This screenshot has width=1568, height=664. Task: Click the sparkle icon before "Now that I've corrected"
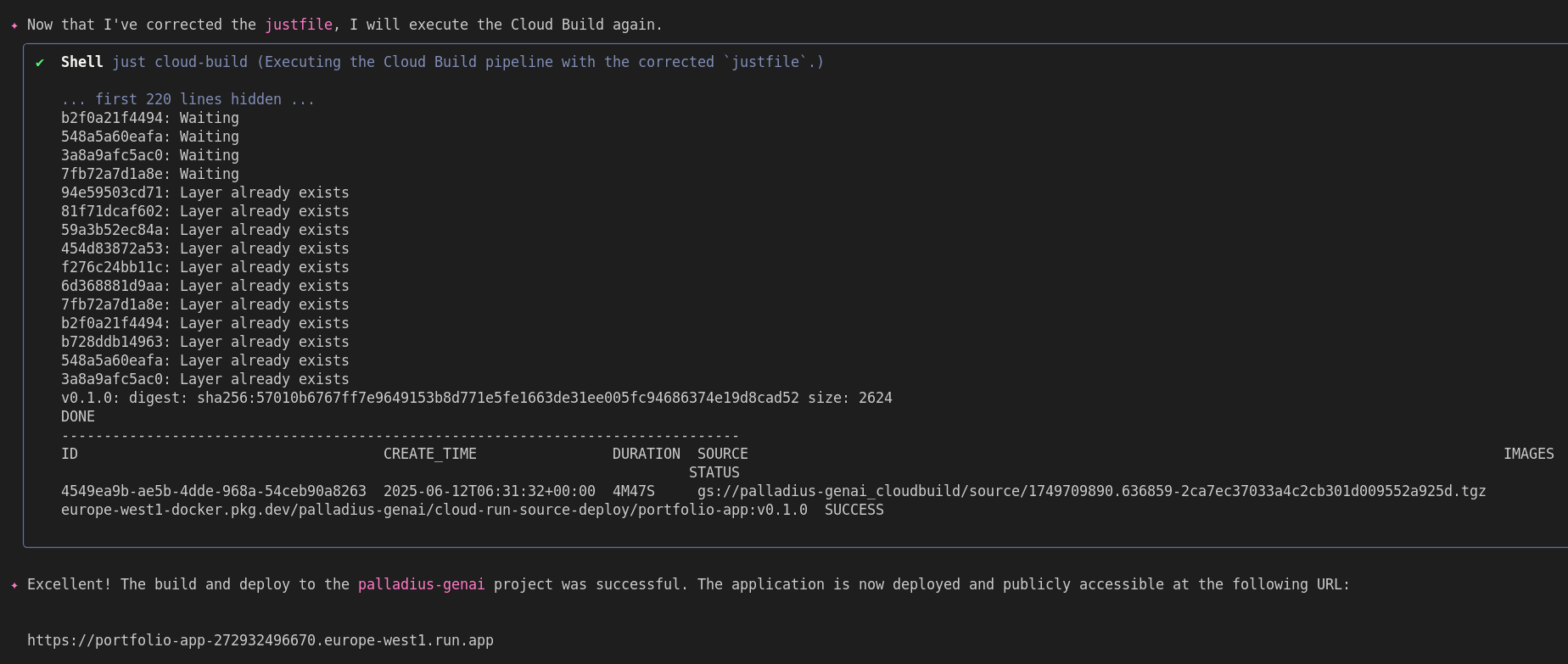click(x=14, y=25)
